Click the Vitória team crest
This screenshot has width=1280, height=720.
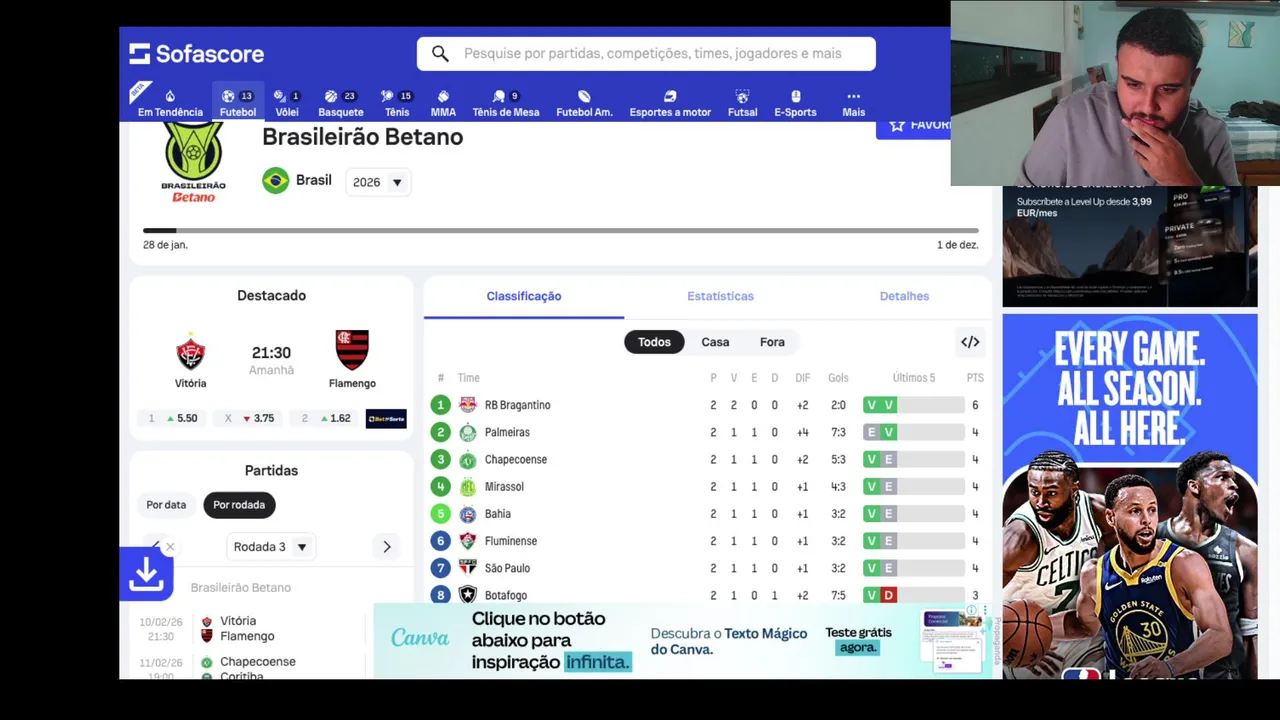click(191, 351)
